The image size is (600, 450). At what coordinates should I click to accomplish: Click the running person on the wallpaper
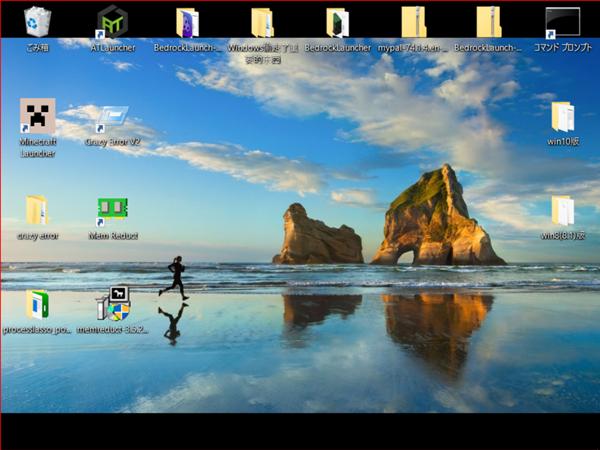[175, 277]
